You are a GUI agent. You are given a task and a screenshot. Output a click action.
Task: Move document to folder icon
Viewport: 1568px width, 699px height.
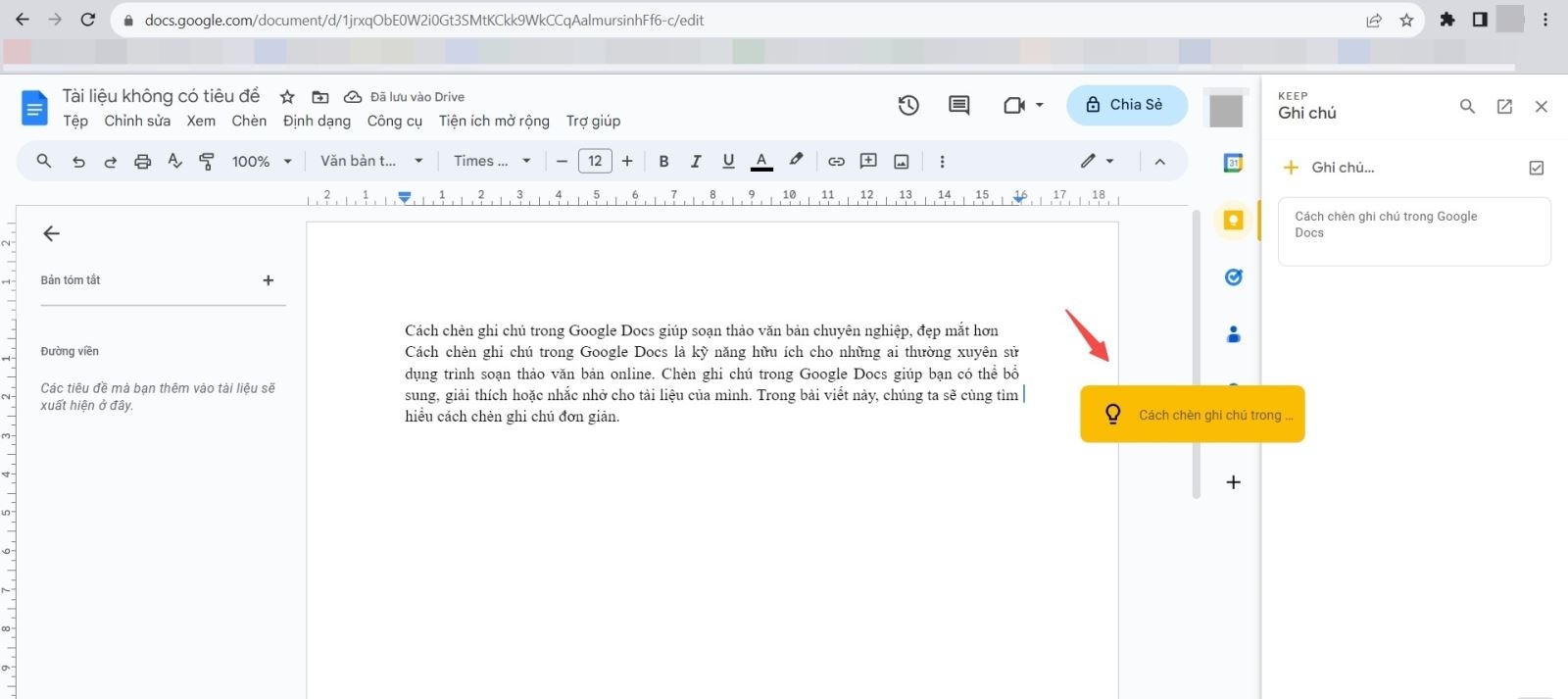point(320,97)
